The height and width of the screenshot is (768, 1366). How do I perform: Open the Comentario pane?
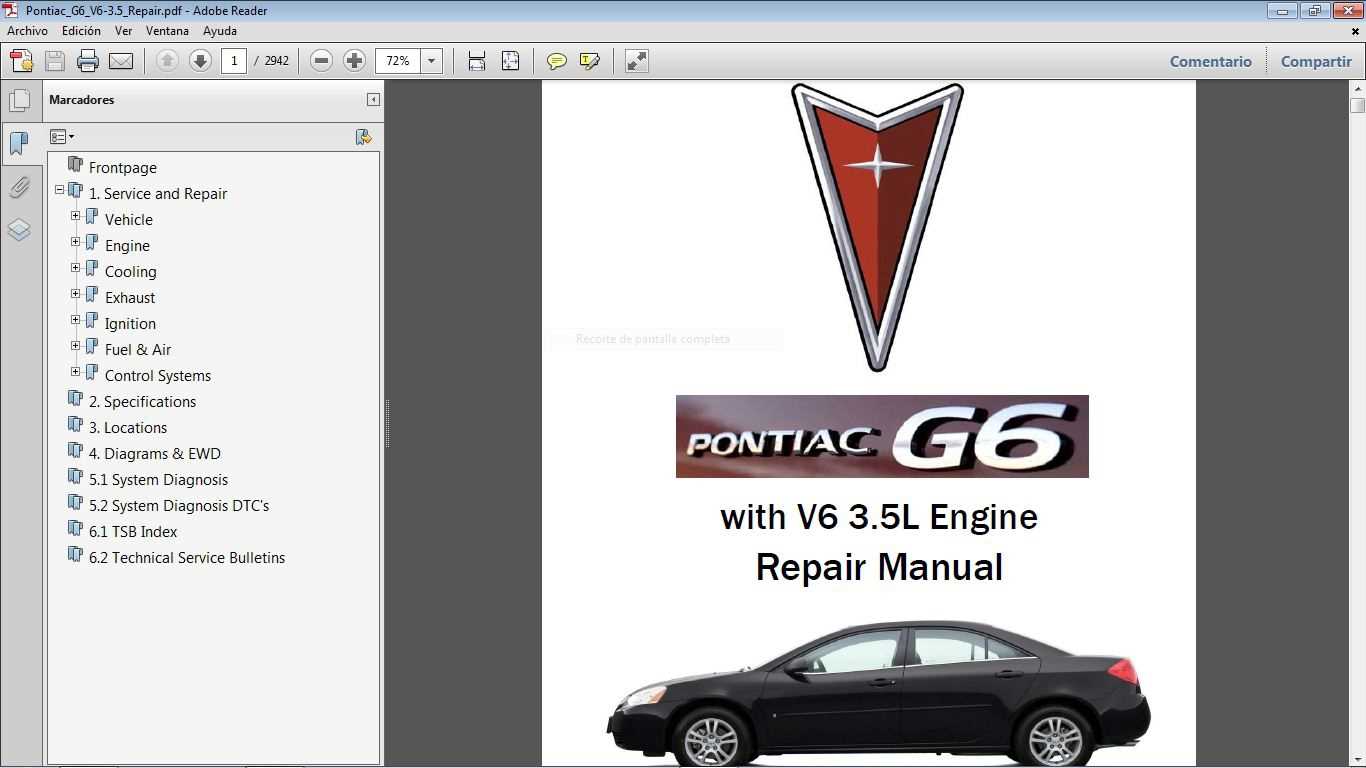(1210, 61)
